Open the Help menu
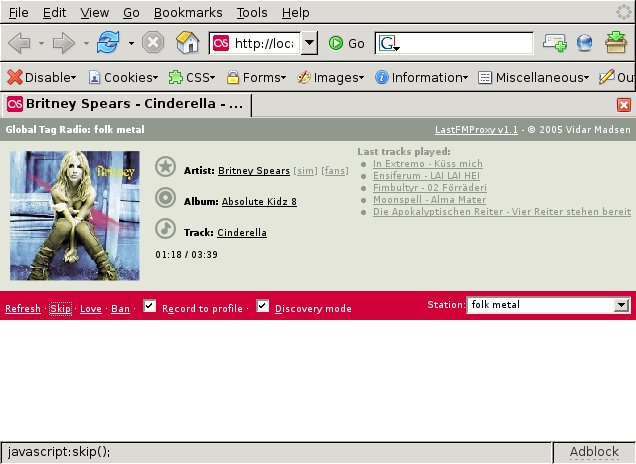 [296, 13]
